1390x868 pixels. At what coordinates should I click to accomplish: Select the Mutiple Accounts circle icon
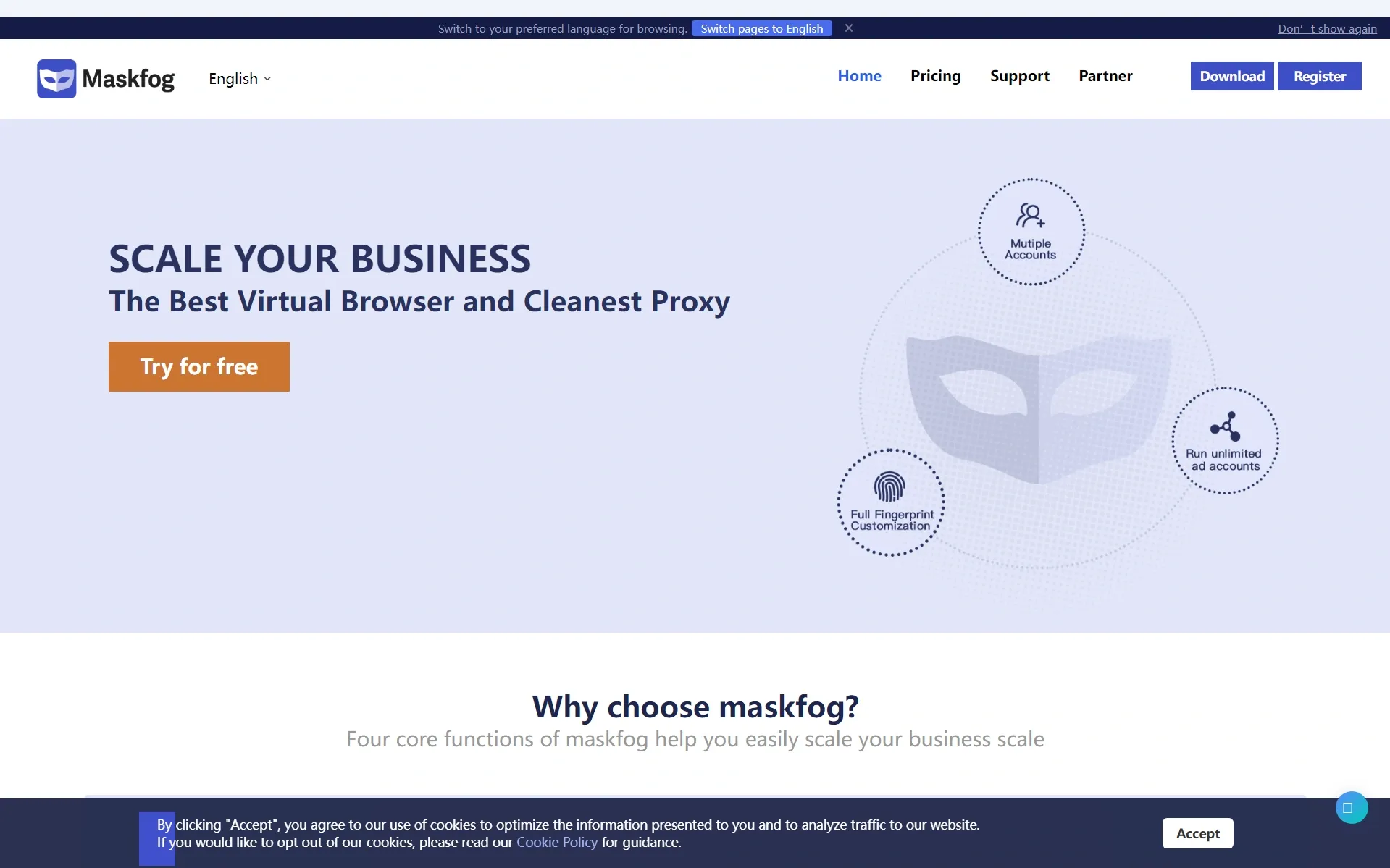click(x=1031, y=232)
